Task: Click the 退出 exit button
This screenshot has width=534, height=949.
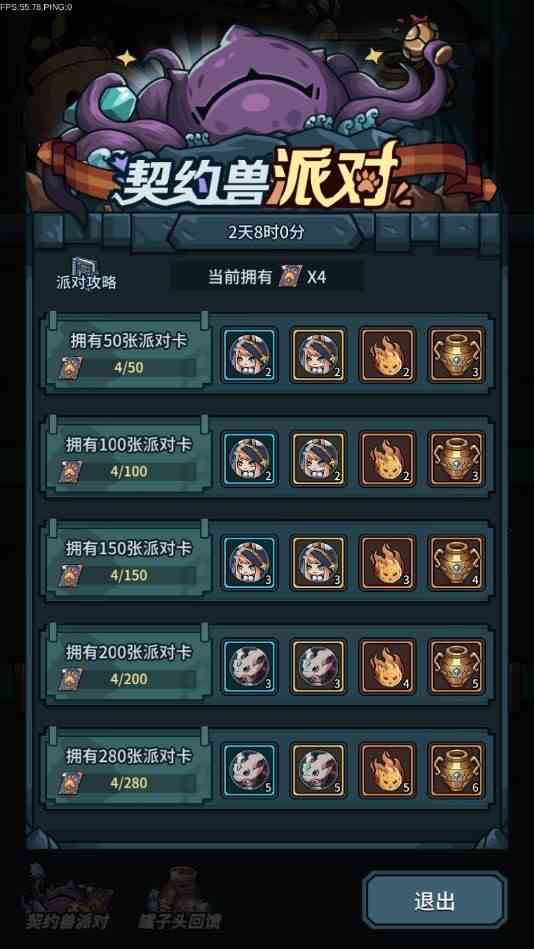Action: pyautogui.click(x=434, y=901)
